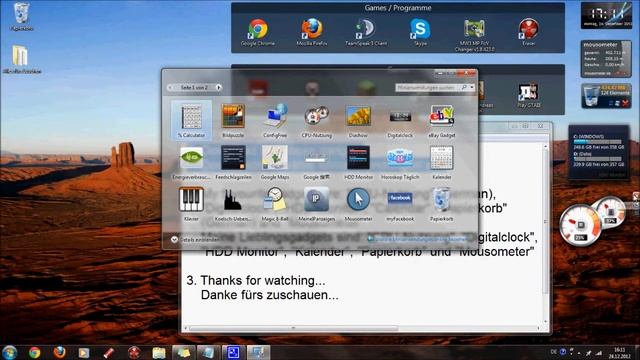Image resolution: width=640 pixels, height=360 pixels.
Task: Select the Google search gadget
Action: (316, 165)
